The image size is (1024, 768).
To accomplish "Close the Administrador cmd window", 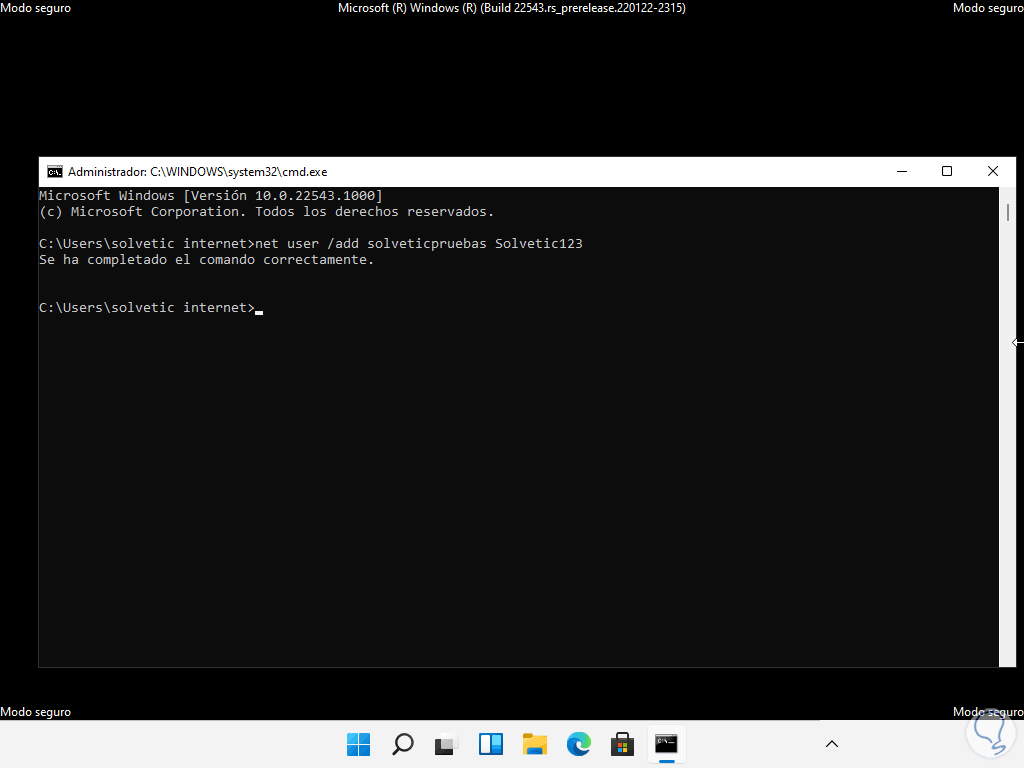I will [x=993, y=172].
